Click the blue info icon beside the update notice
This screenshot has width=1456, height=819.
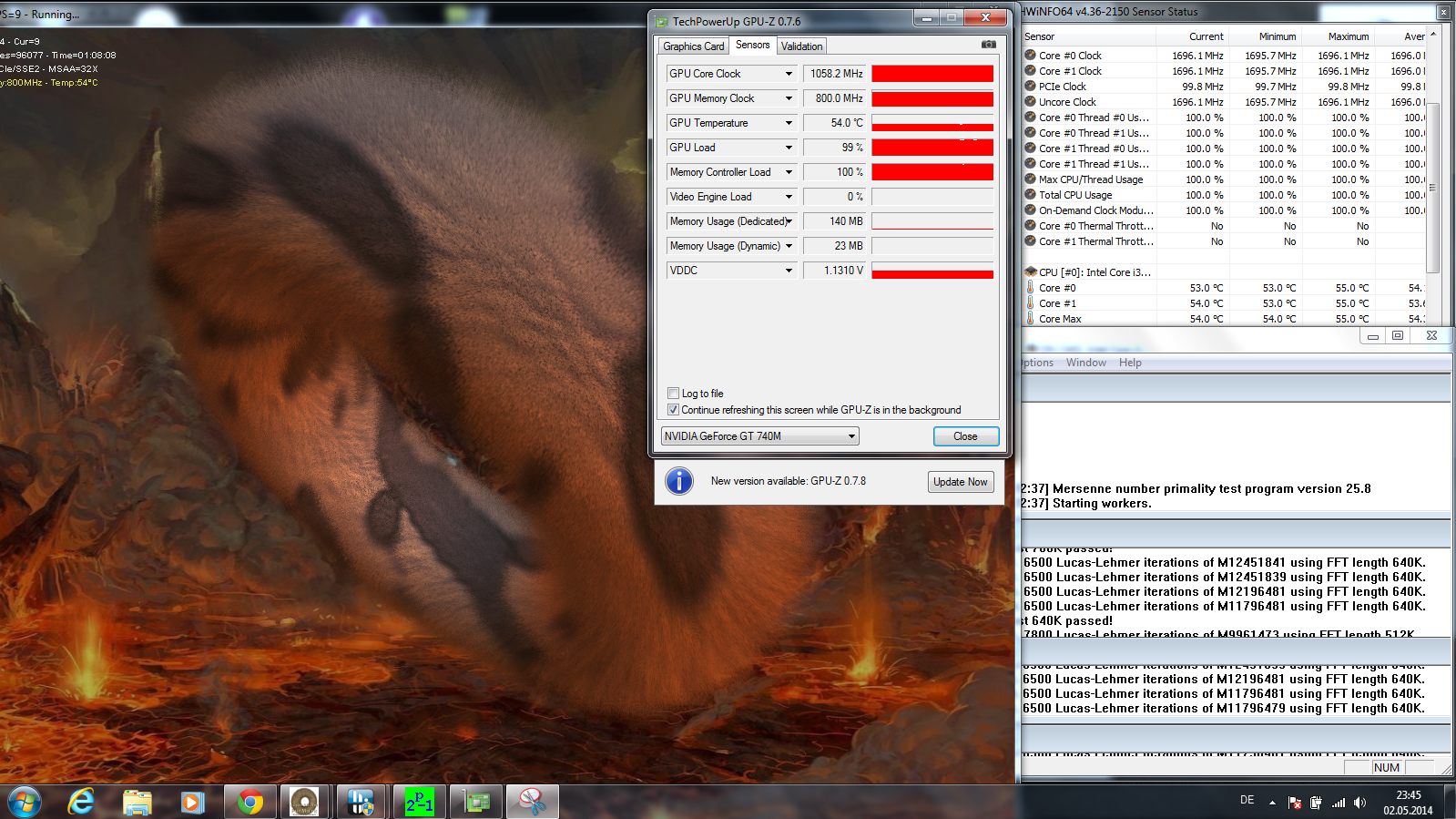[679, 481]
